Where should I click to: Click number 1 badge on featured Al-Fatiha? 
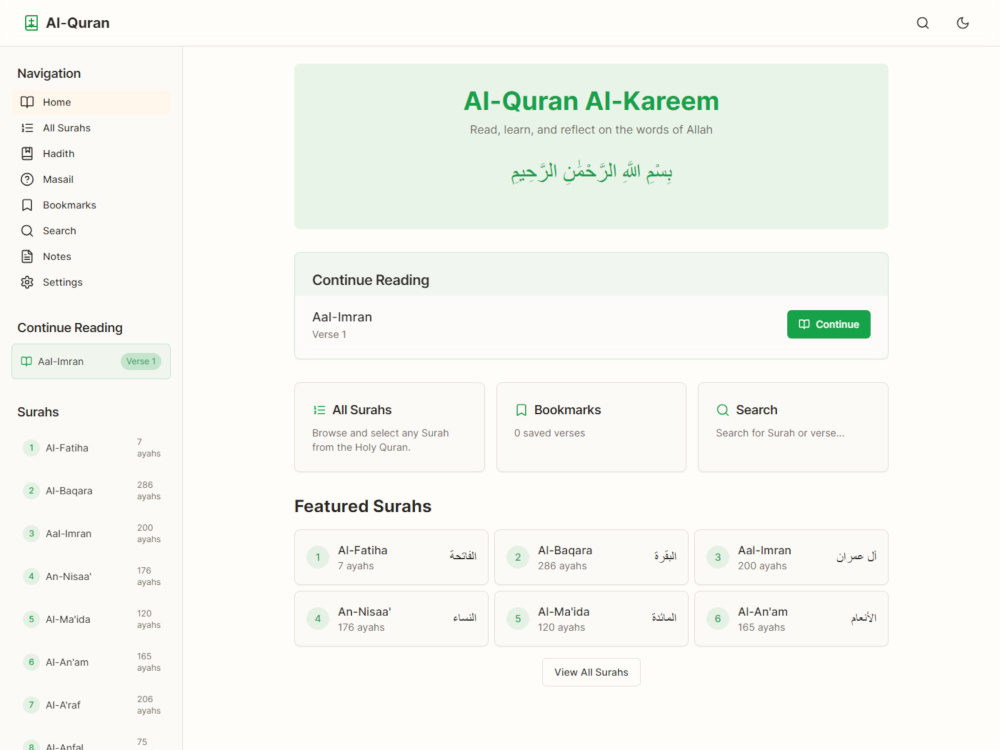pyautogui.click(x=318, y=557)
